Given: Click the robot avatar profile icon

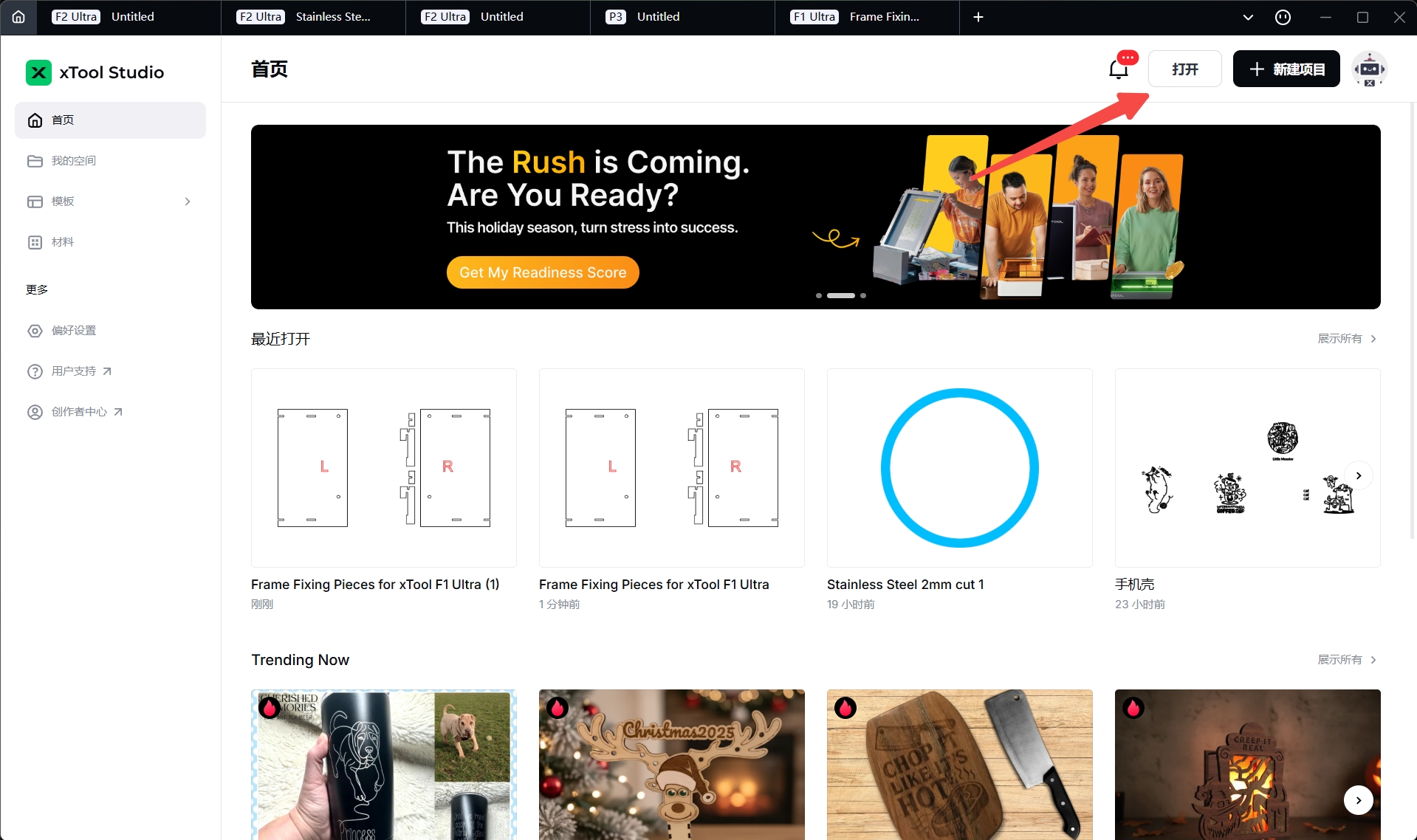Looking at the screenshot, I should pos(1370,69).
